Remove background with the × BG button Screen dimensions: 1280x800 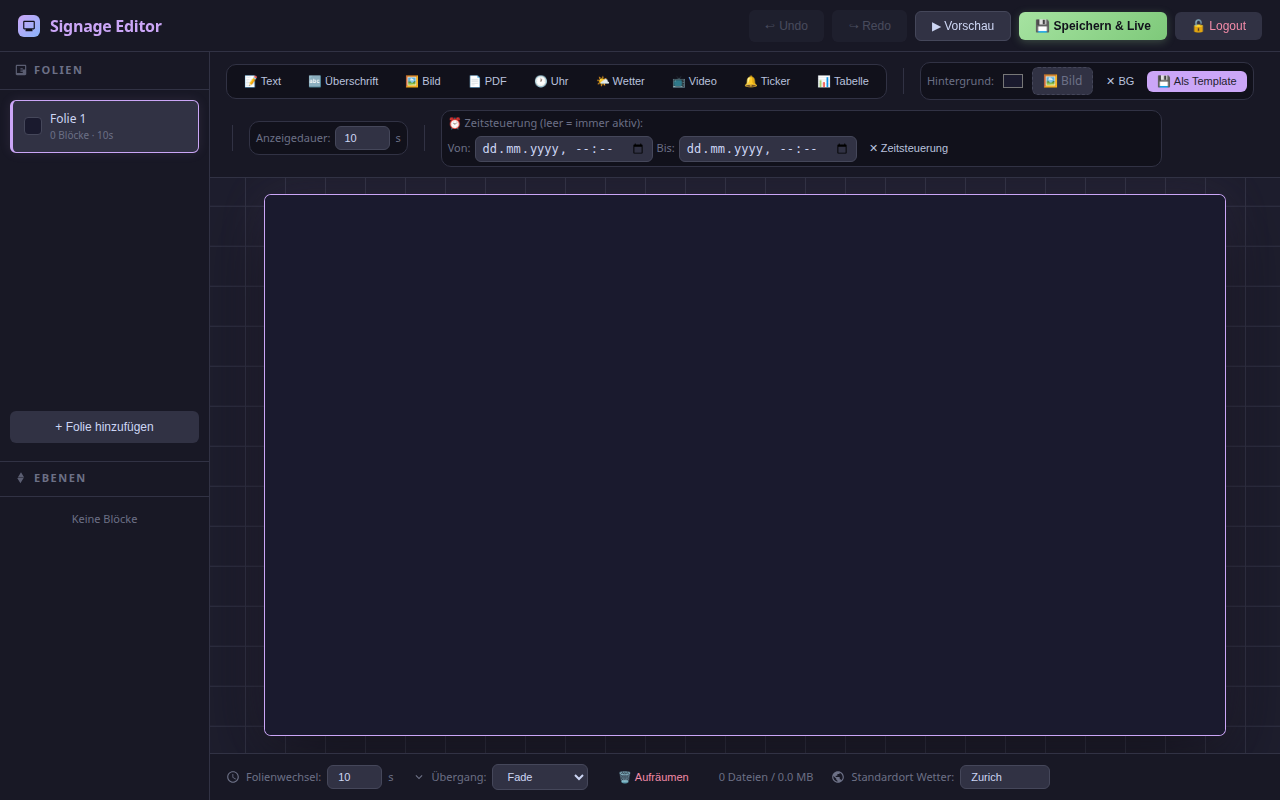(1120, 81)
